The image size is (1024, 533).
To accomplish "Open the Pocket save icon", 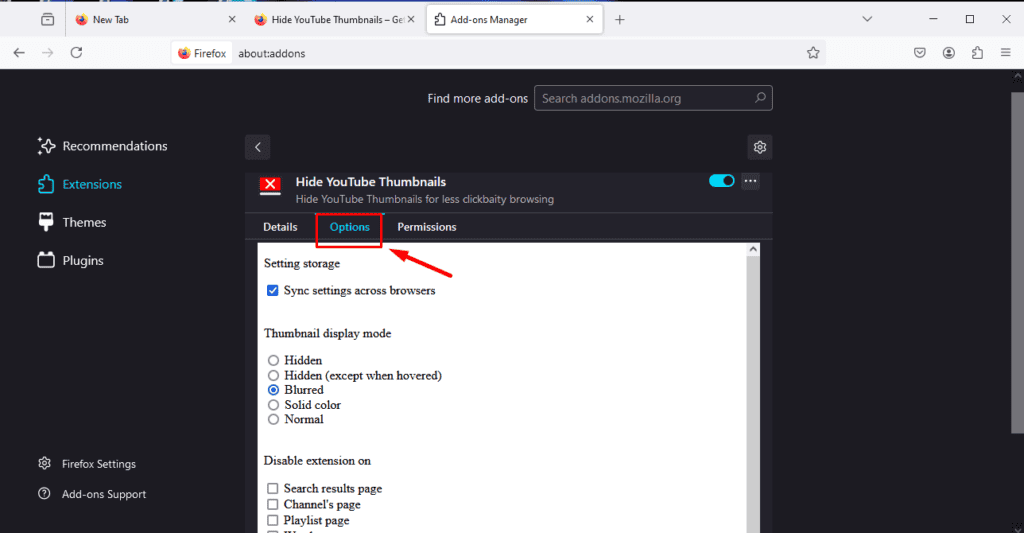I will tap(920, 53).
